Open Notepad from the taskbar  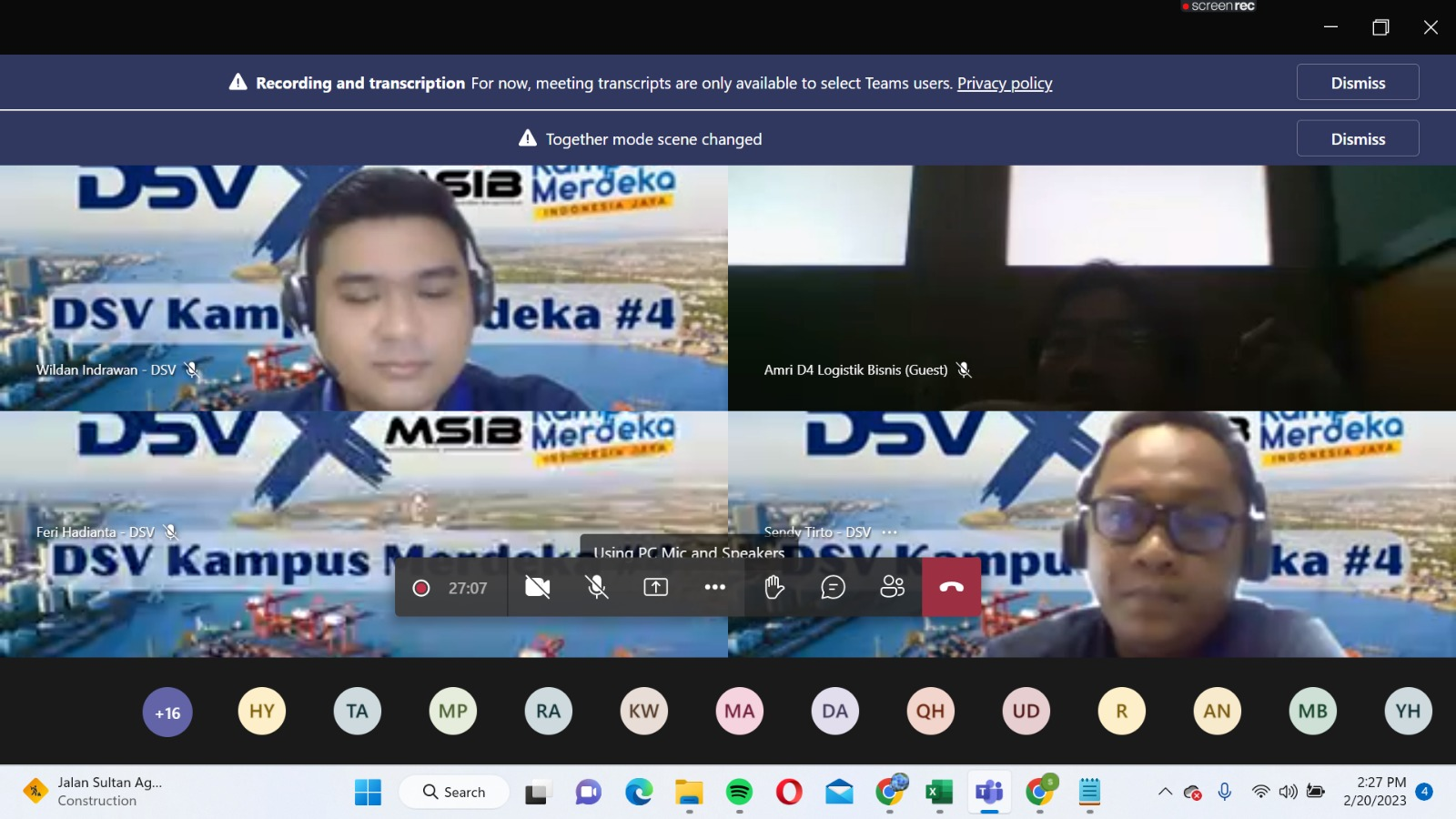coord(1089,793)
